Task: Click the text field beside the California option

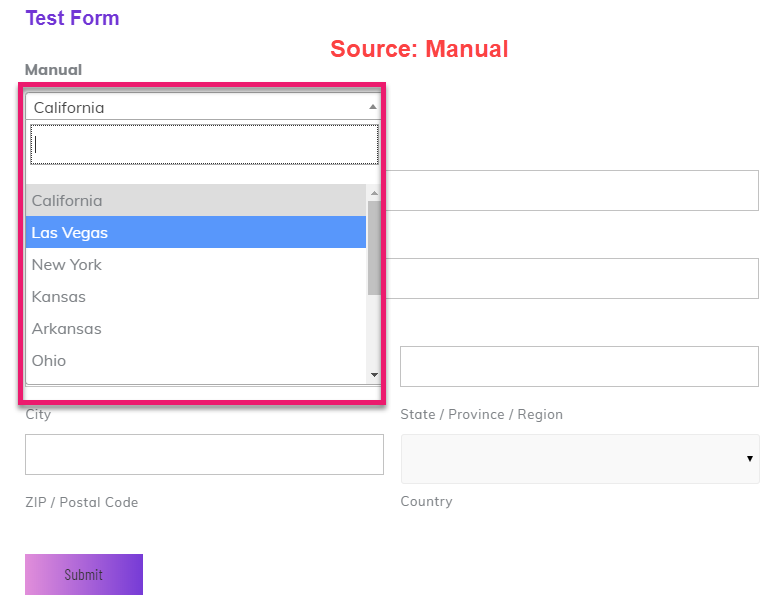Action: 572,190
